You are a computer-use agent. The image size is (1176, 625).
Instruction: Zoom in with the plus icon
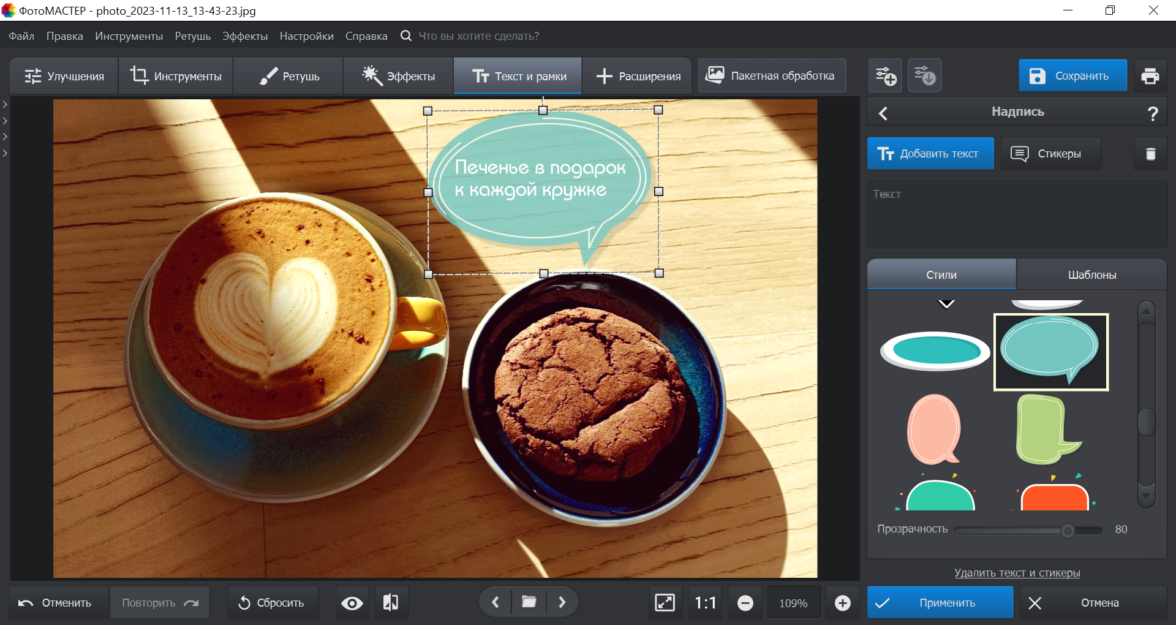pyautogui.click(x=842, y=603)
